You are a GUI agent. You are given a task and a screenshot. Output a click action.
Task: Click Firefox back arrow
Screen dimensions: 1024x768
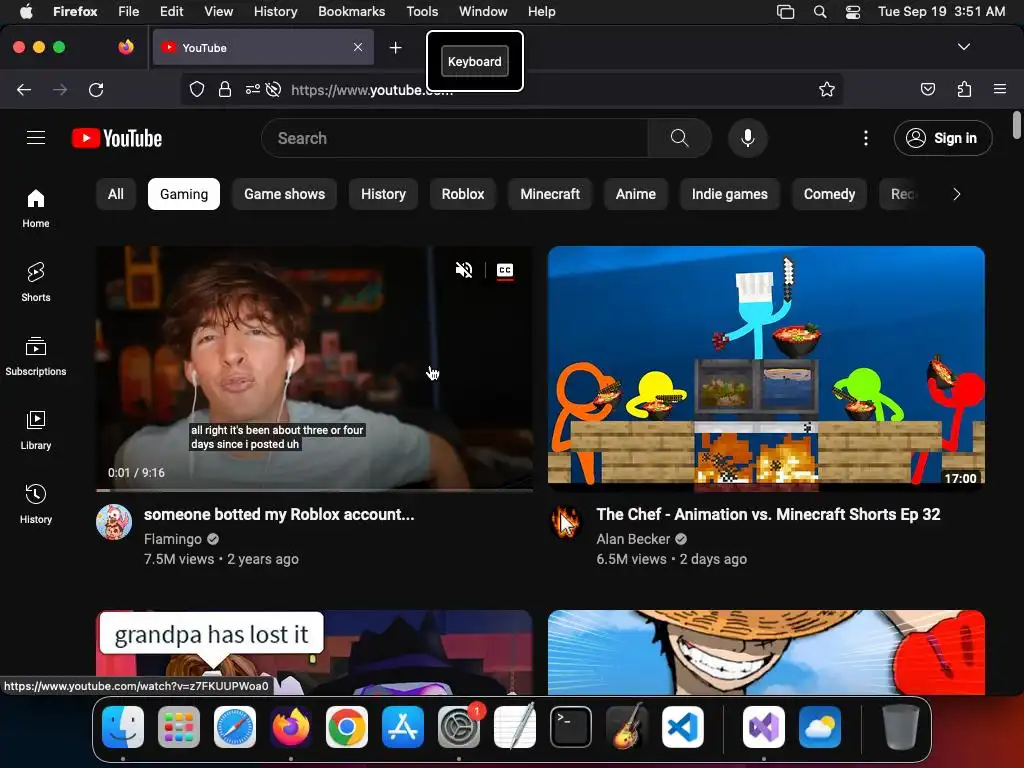[24, 89]
